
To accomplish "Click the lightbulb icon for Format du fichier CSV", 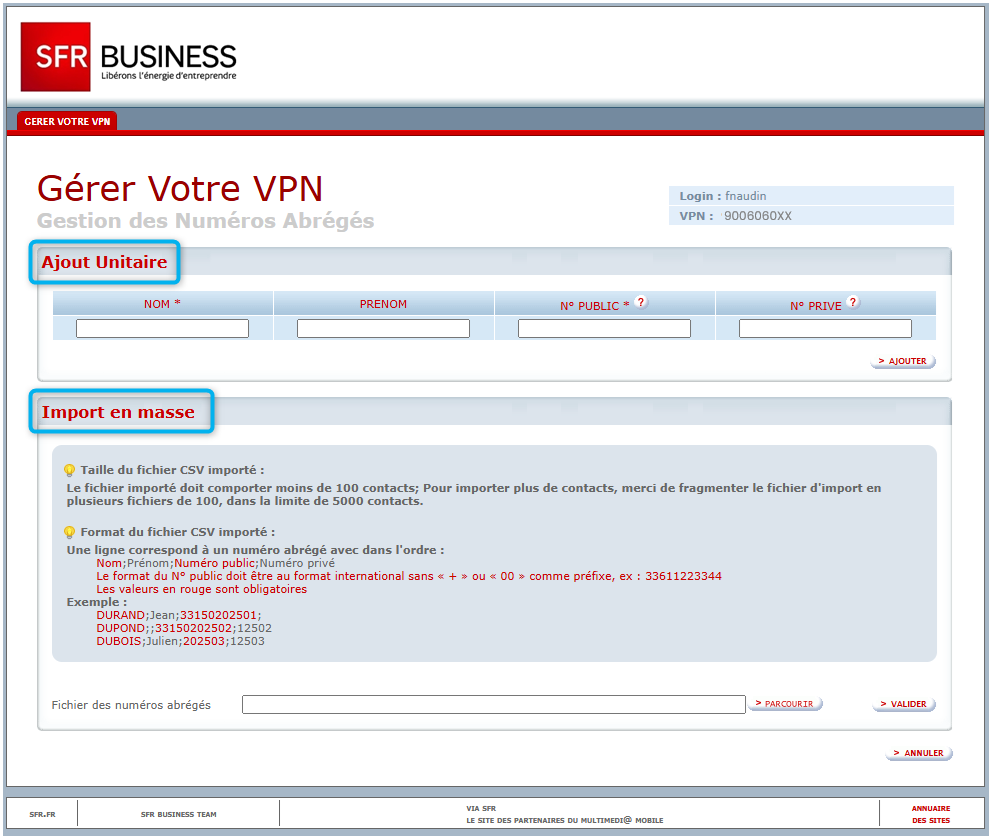I will pyautogui.click(x=70, y=533).
